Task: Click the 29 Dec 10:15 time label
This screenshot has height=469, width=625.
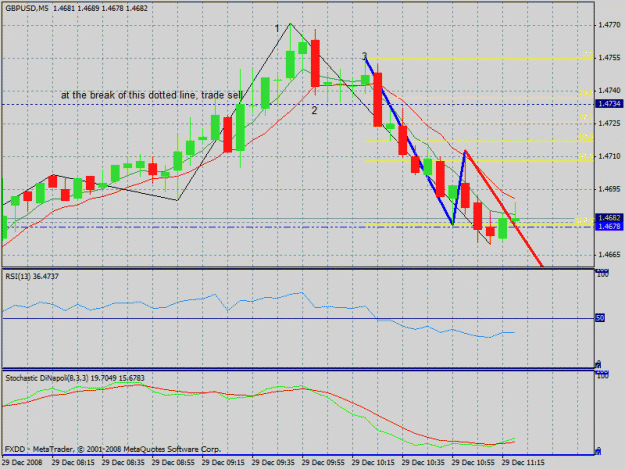Action: click(x=373, y=463)
